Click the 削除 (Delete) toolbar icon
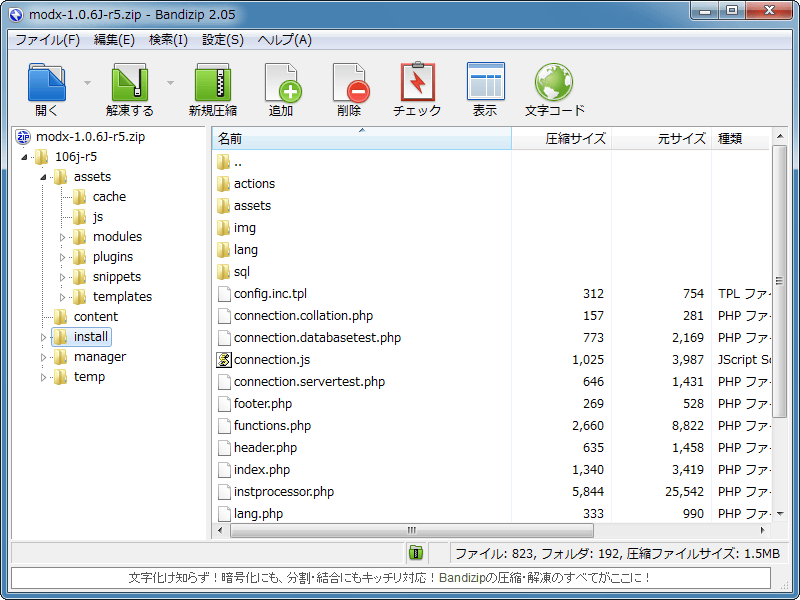Screen dimensions: 800x600 tap(349, 82)
